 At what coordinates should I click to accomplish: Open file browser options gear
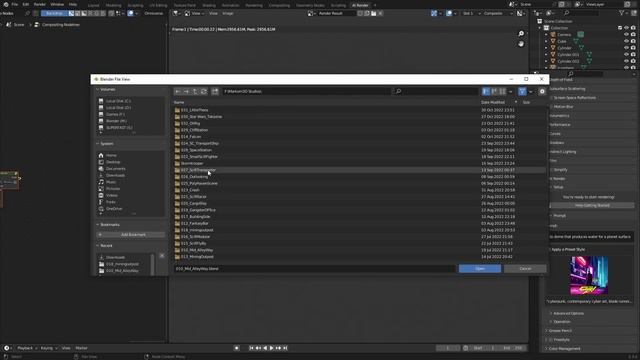(542, 91)
